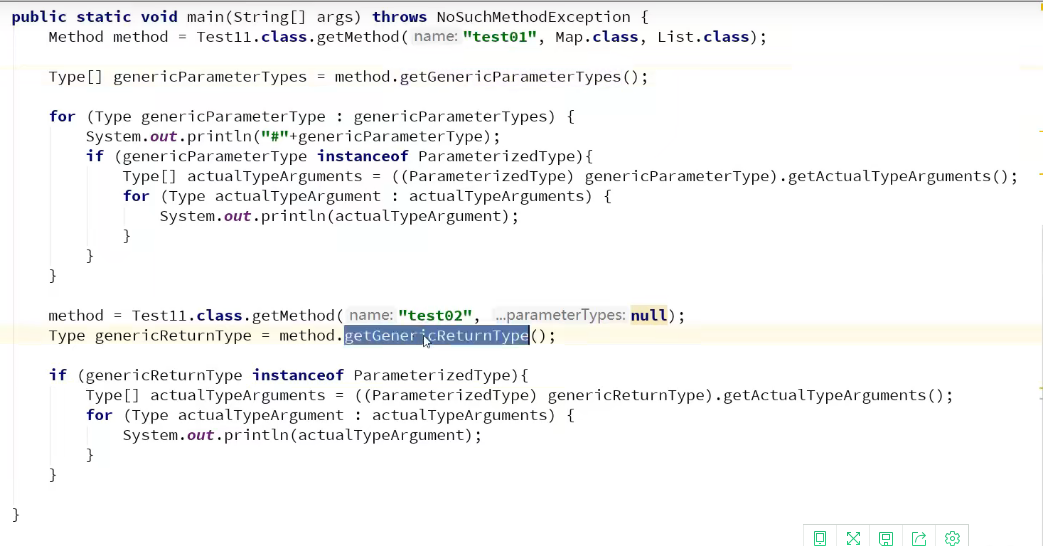Click (ParameterizedType) cast before genericParameterType
1043x546 pixels.
pos(487,176)
